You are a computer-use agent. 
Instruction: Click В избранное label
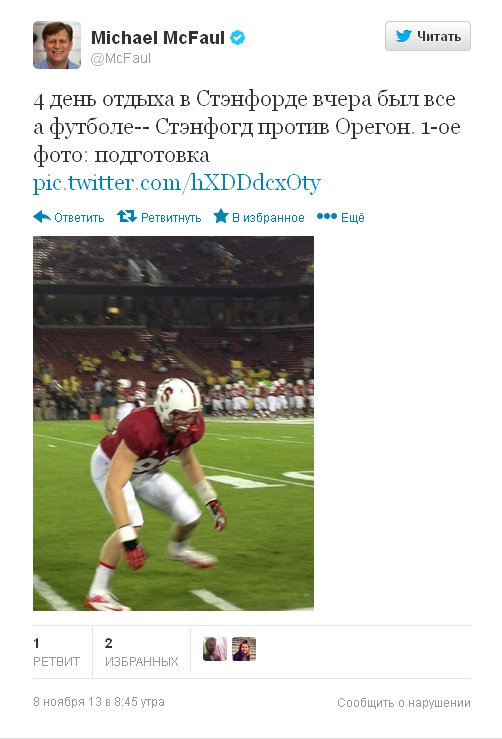268,218
